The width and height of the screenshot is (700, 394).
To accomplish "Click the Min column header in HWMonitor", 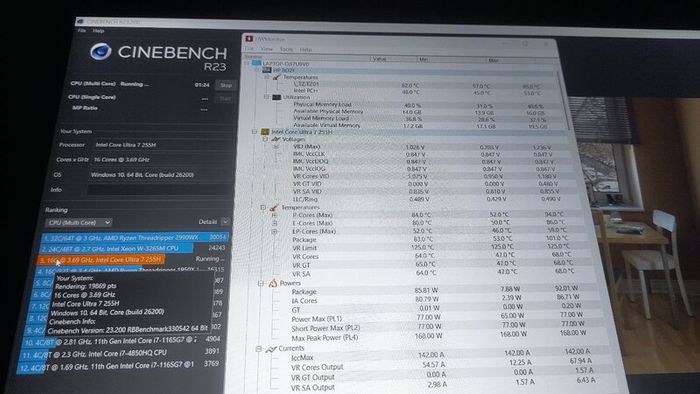I will click(x=451, y=59).
